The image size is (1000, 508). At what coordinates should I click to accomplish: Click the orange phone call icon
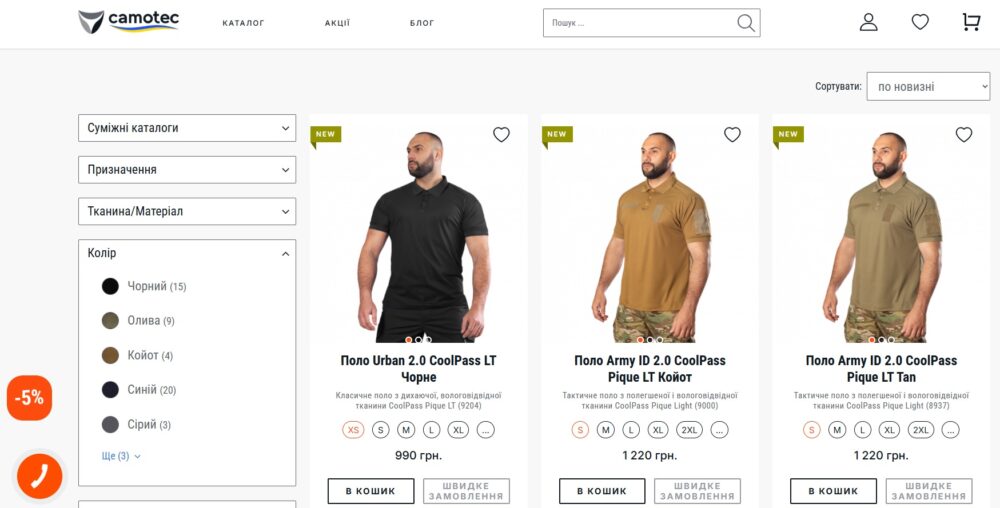click(x=39, y=476)
